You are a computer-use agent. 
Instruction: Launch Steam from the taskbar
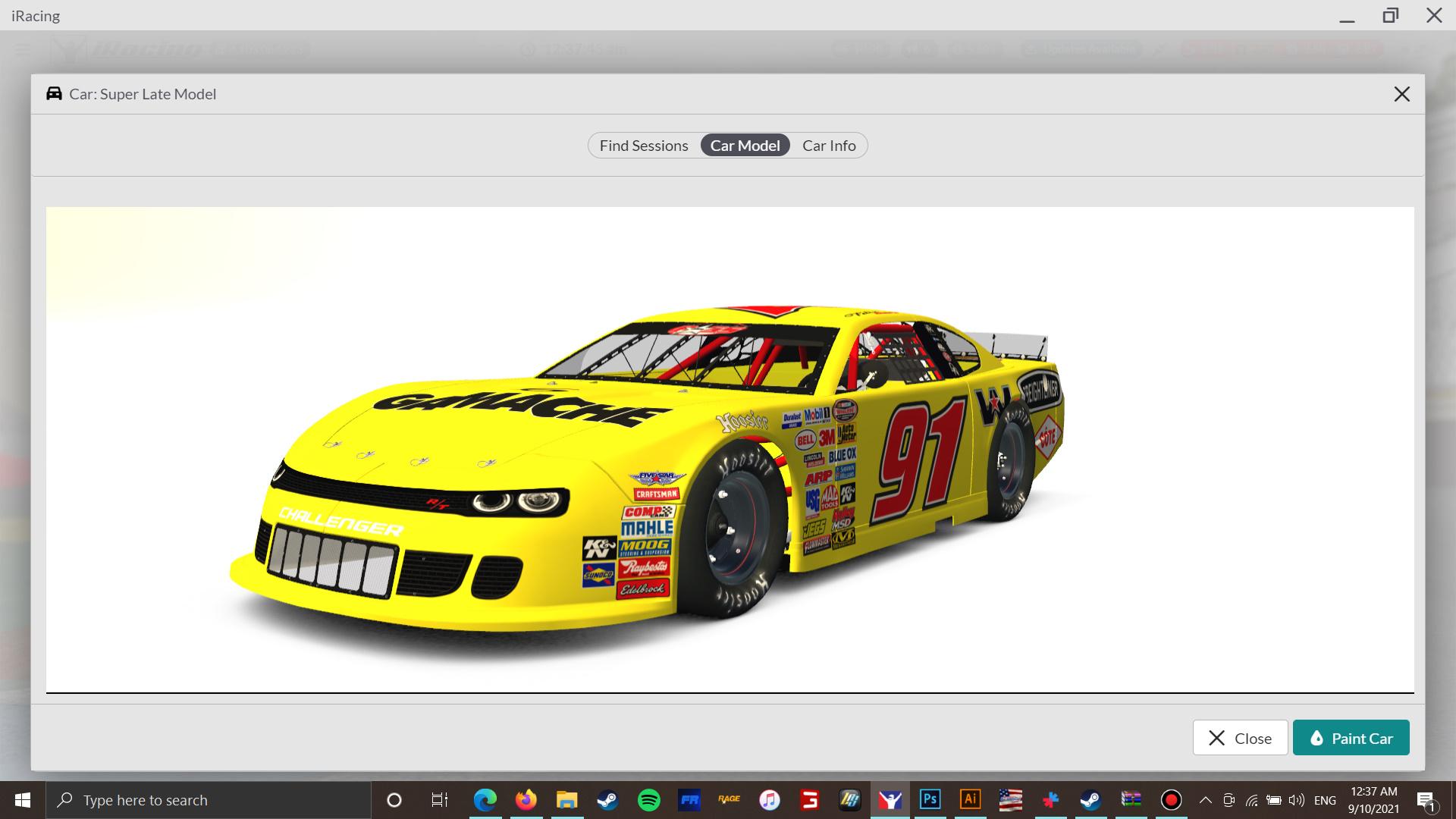(x=607, y=799)
